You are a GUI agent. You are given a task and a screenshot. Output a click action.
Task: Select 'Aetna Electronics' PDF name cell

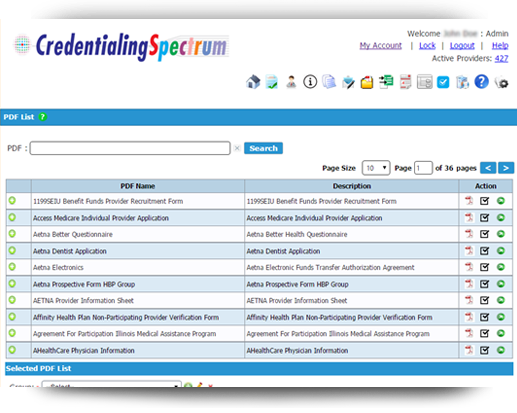(x=138, y=267)
